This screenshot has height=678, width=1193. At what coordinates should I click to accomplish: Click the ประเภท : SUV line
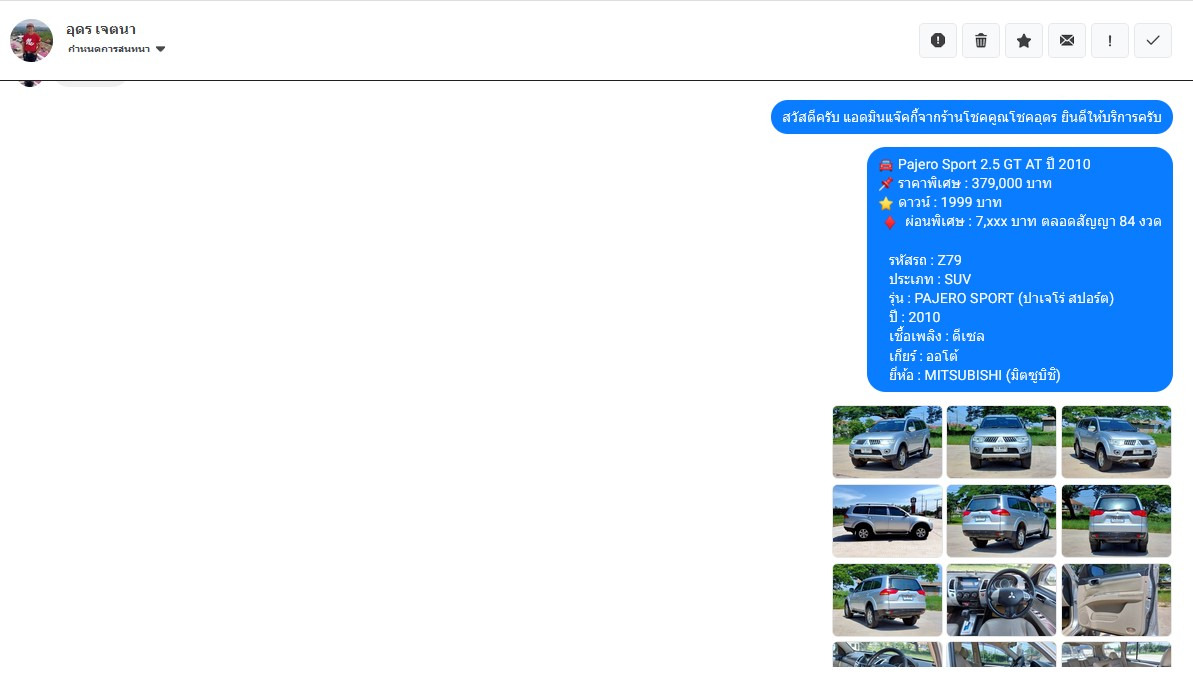point(930,279)
